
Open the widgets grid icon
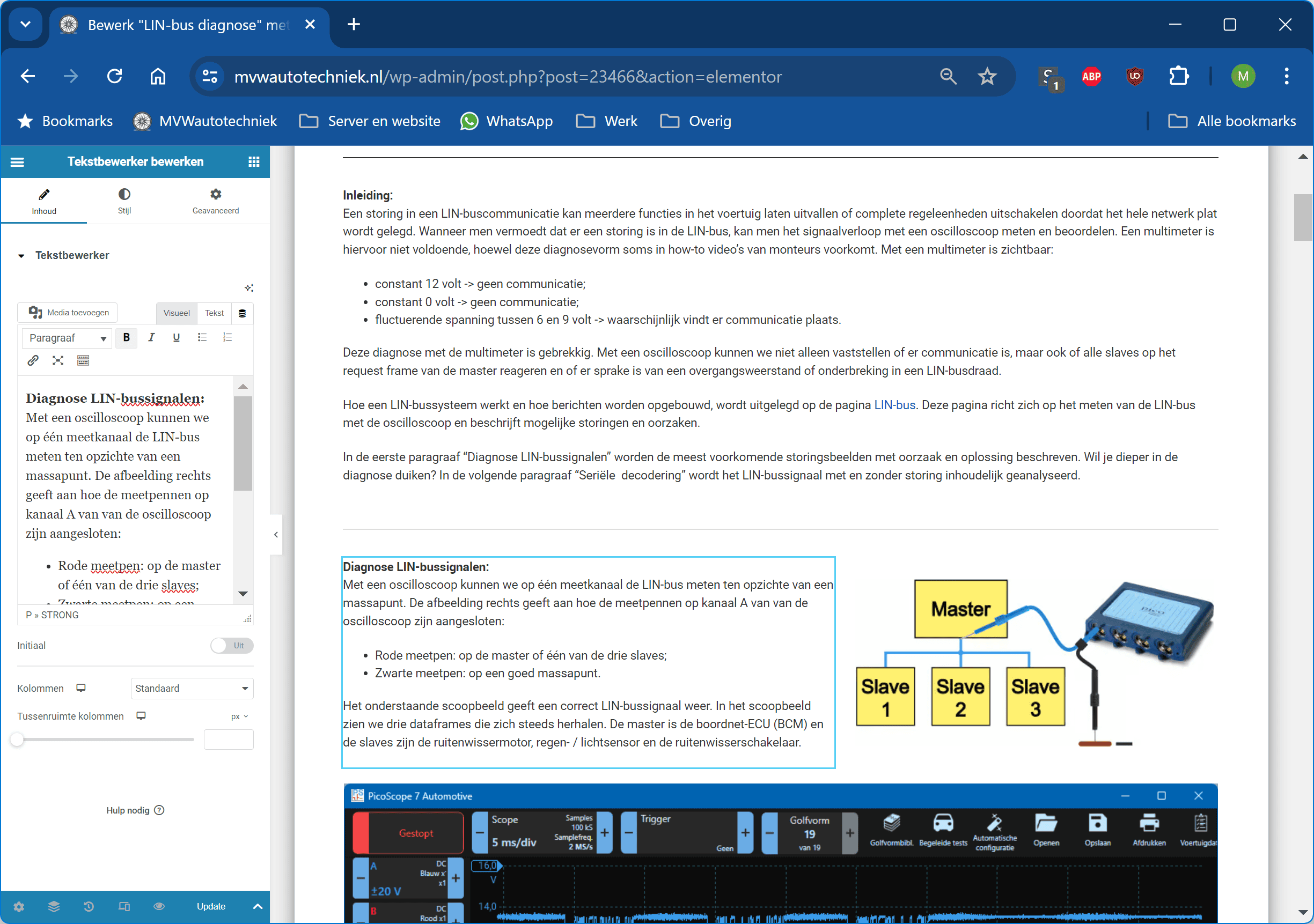pyautogui.click(x=254, y=162)
